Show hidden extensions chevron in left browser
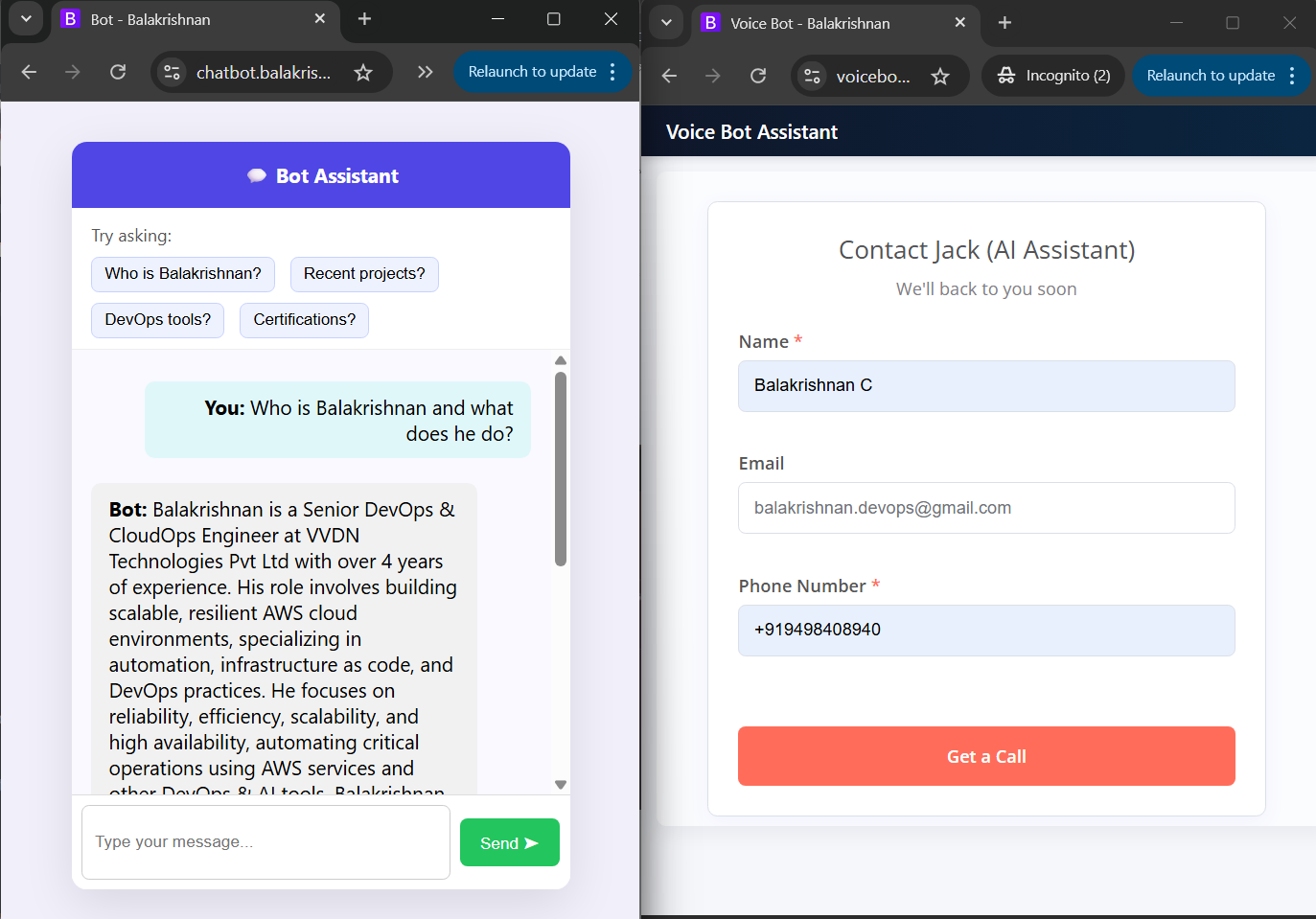 click(x=426, y=72)
